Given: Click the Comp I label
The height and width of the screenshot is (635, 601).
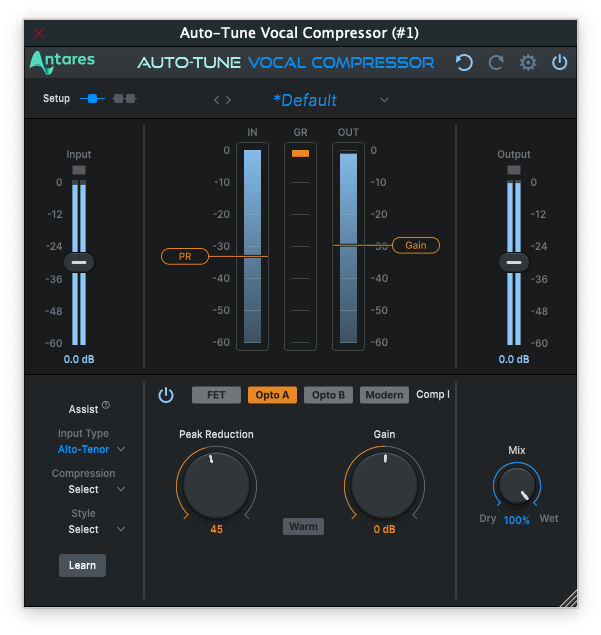Looking at the screenshot, I should [433, 394].
